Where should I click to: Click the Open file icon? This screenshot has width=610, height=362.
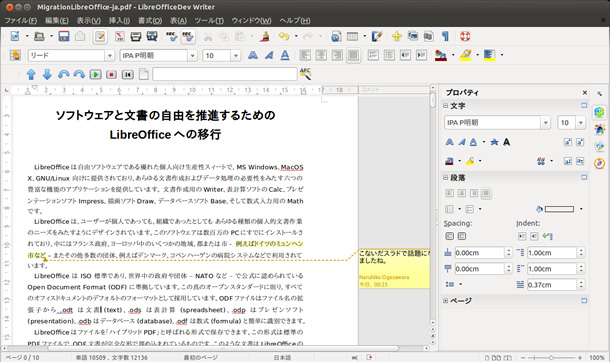(39, 36)
